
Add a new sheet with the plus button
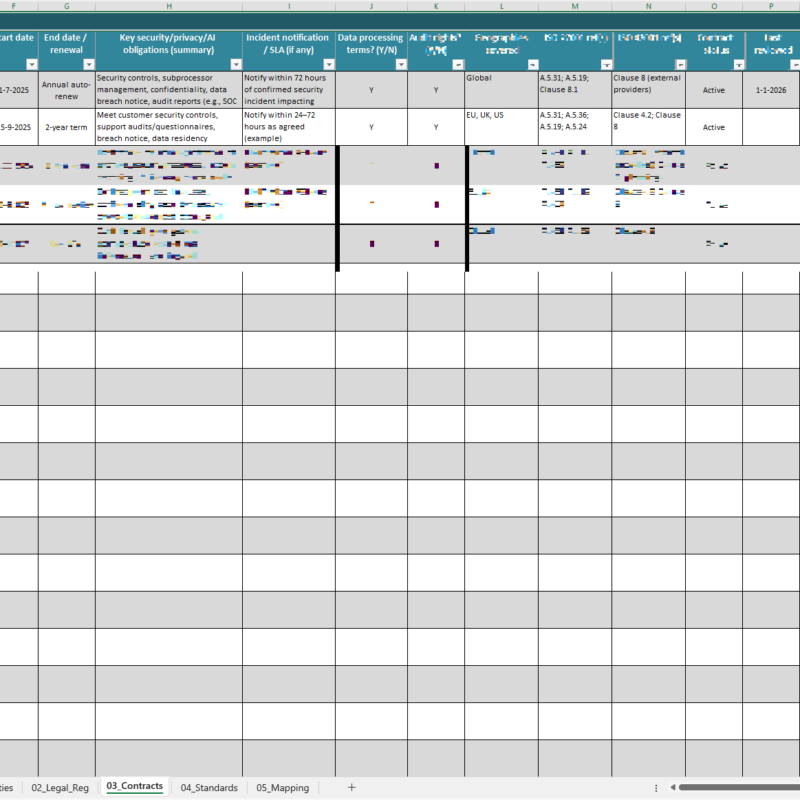coord(351,788)
